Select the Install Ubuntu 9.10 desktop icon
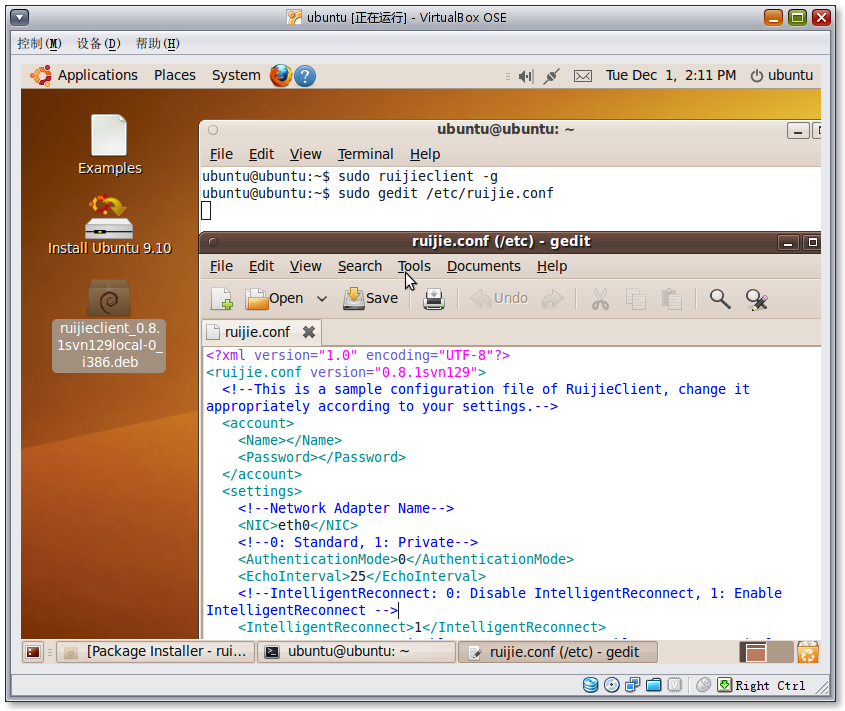 click(109, 225)
